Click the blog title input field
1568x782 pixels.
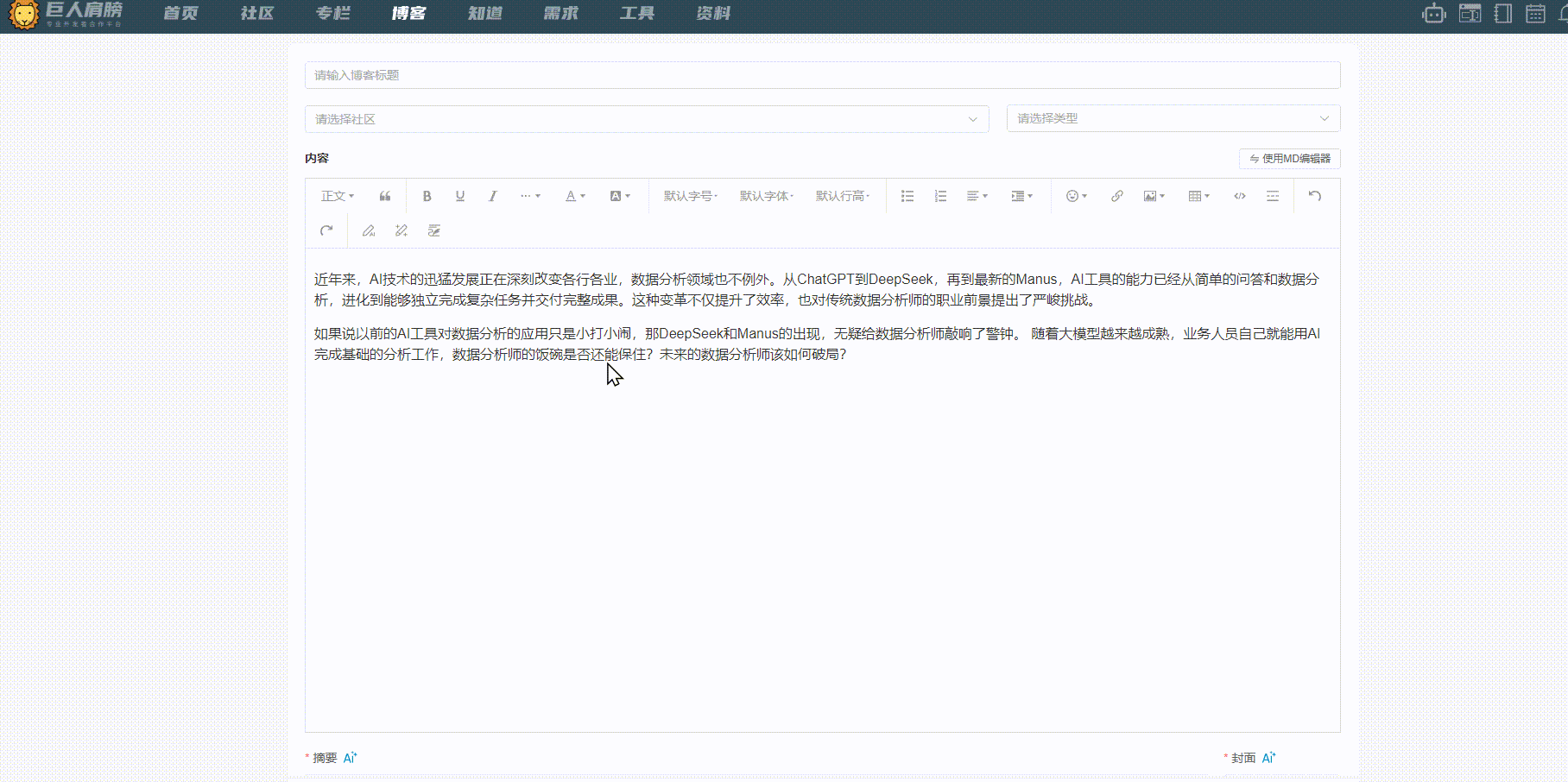822,75
